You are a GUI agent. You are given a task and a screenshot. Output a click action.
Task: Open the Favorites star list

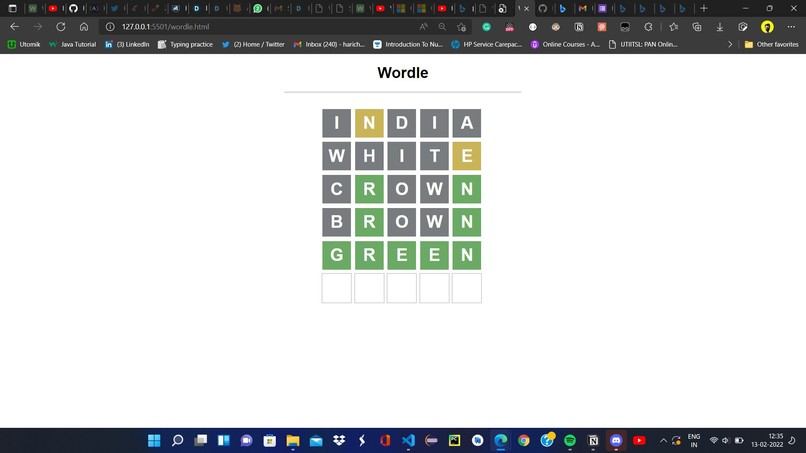click(x=673, y=27)
